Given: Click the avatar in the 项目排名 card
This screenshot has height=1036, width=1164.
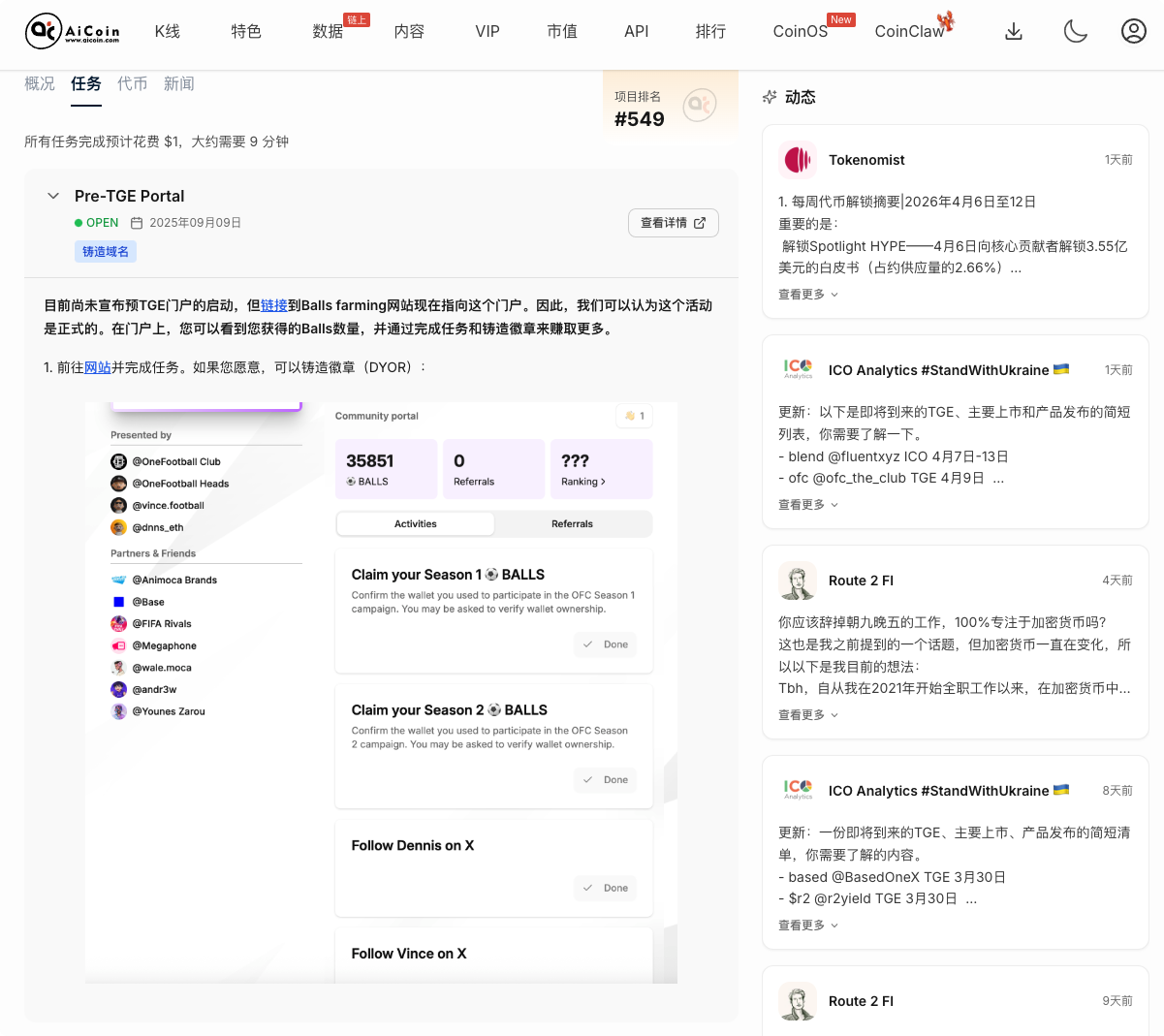Looking at the screenshot, I should pyautogui.click(x=699, y=106).
